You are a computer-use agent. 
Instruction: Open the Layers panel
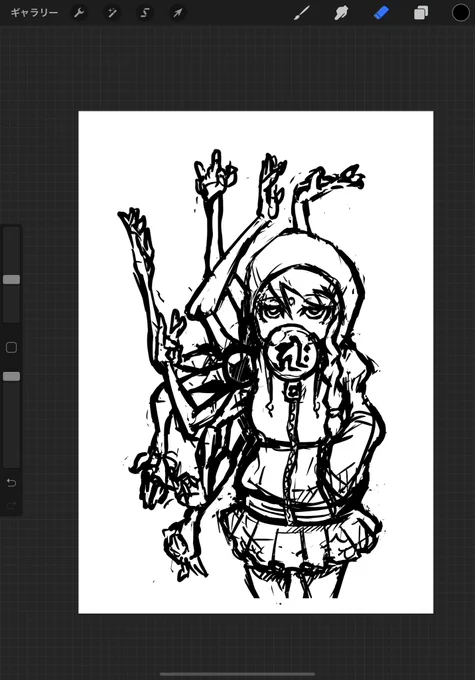click(x=420, y=13)
